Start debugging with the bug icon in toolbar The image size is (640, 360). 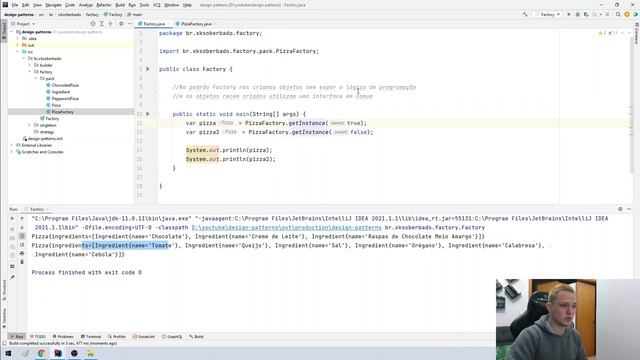(x=578, y=14)
